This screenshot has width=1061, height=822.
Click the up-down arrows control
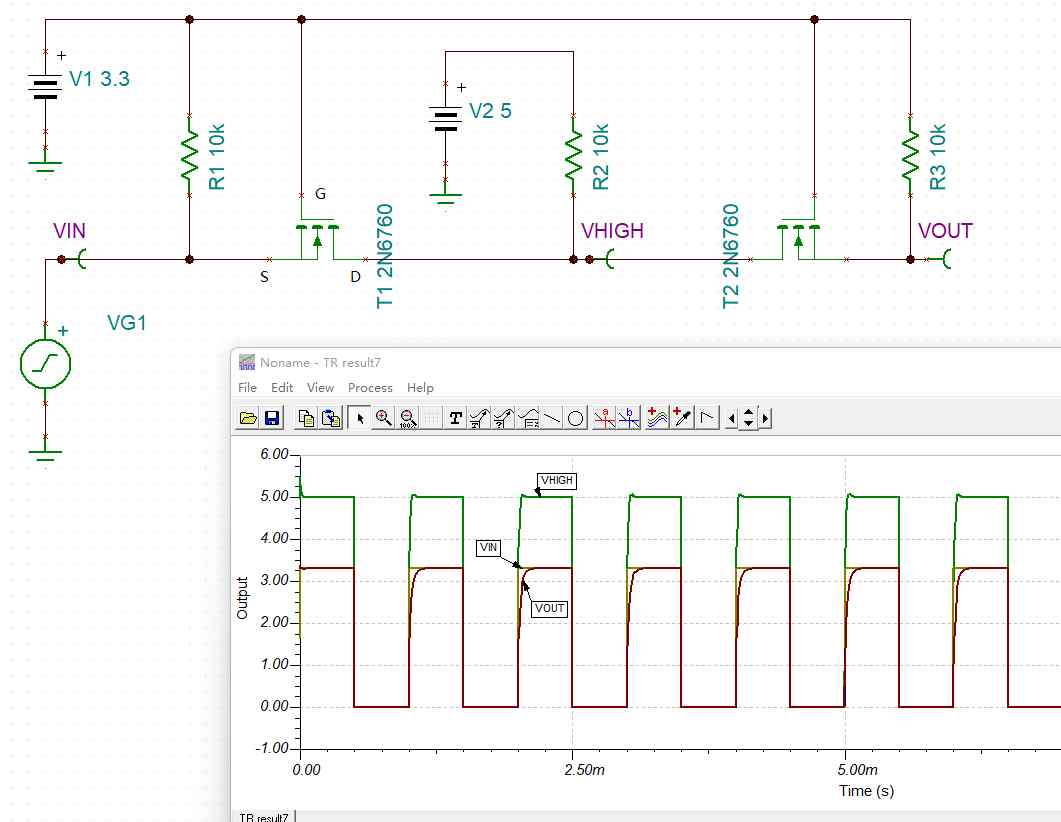pos(748,418)
